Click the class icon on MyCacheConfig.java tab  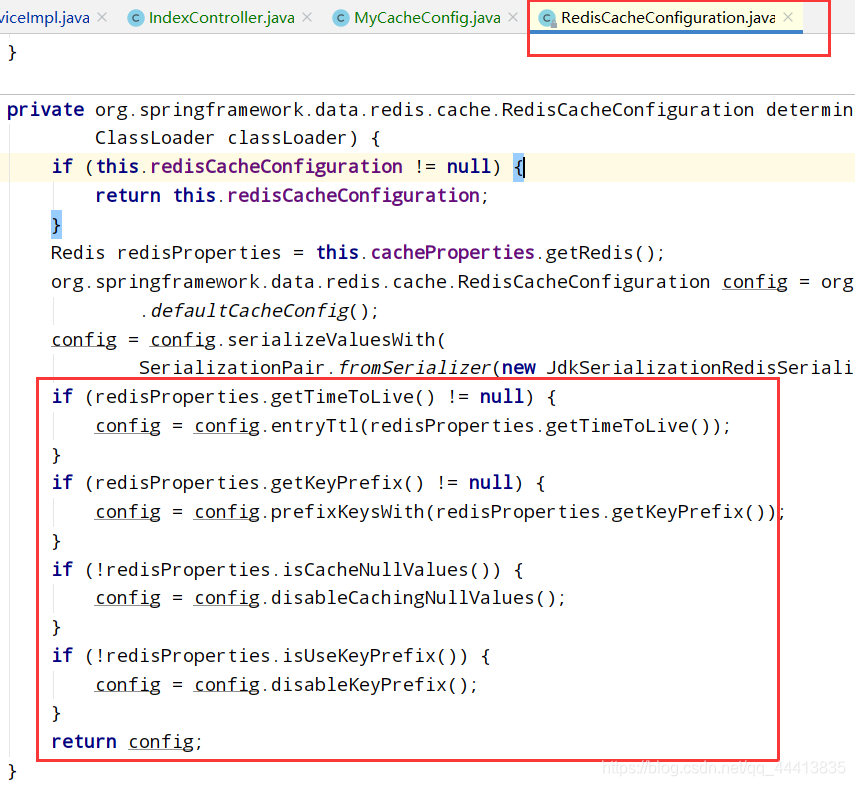point(341,19)
